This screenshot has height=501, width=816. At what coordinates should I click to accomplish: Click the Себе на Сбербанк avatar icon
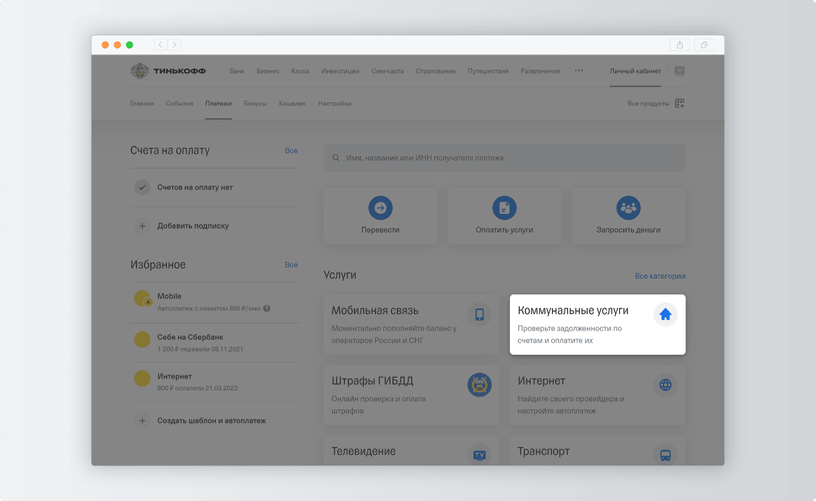pos(142,339)
